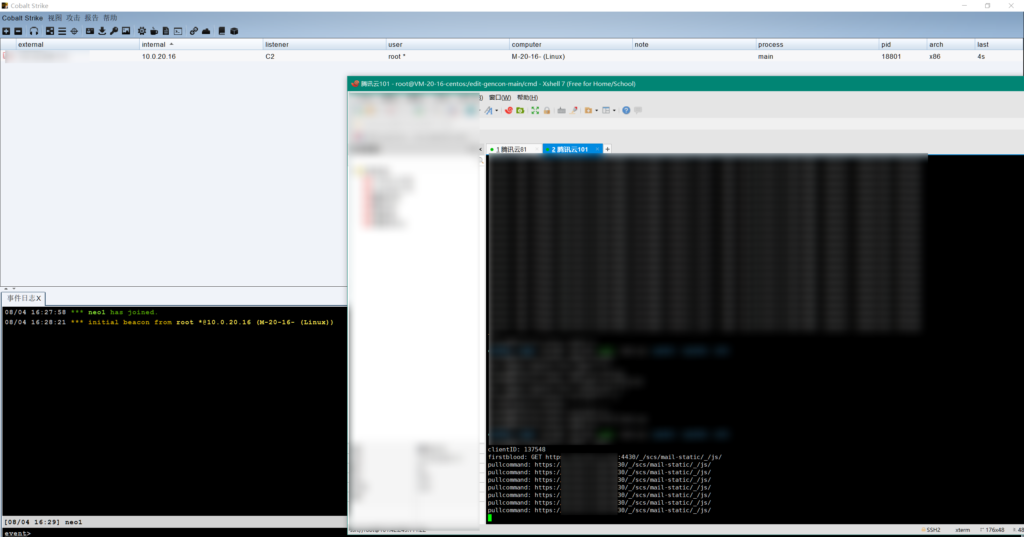
Task: Open the 视图 menu
Action: [x=55, y=18]
